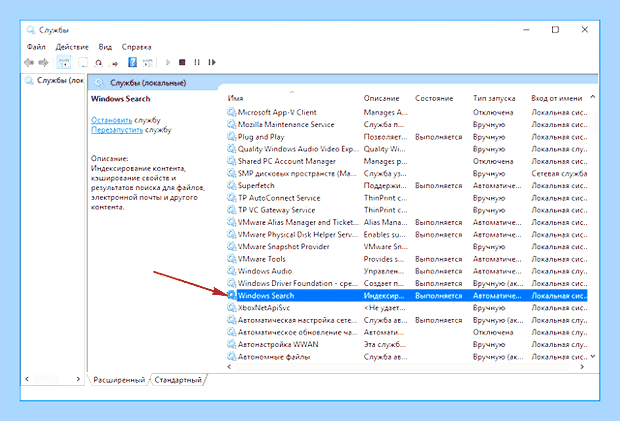Switch to the Стандартный tab
The height and width of the screenshot is (421, 620).
click(x=178, y=379)
